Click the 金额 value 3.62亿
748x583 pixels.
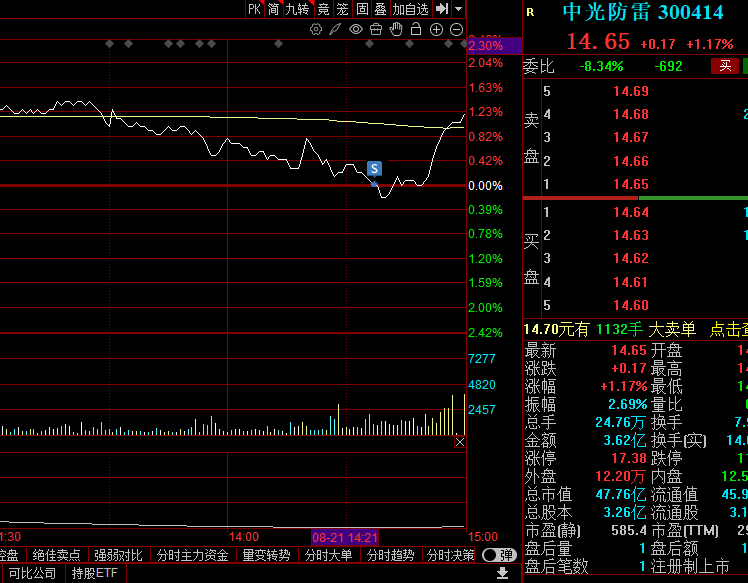(625, 440)
